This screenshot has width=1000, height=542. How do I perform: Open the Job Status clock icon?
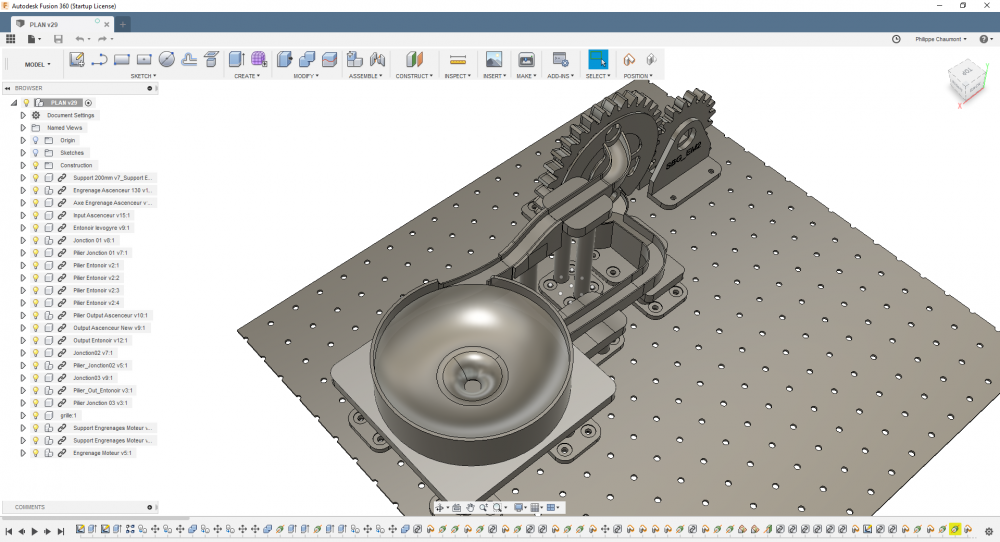(x=896, y=39)
